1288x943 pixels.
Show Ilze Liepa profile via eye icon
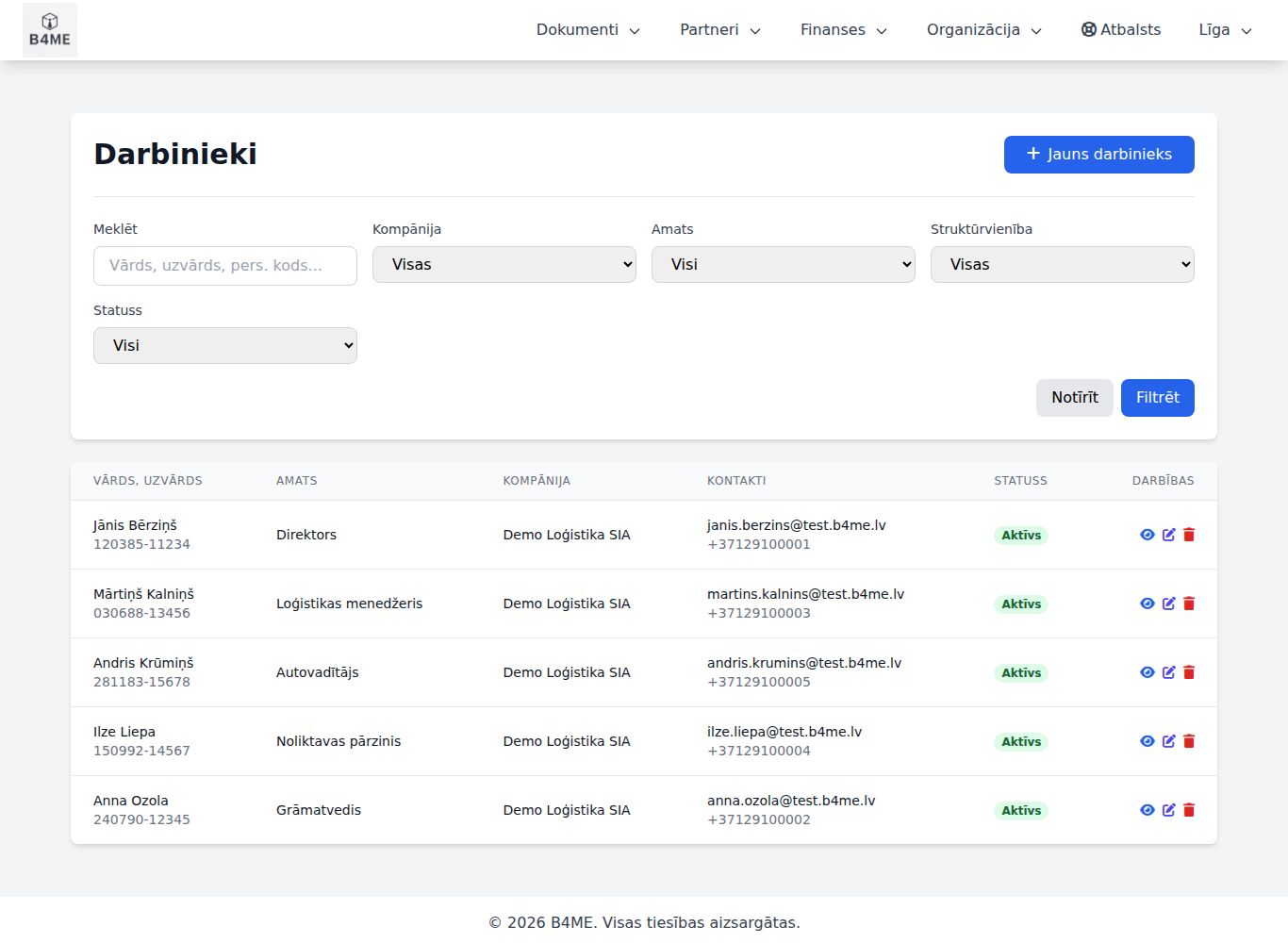(1148, 741)
